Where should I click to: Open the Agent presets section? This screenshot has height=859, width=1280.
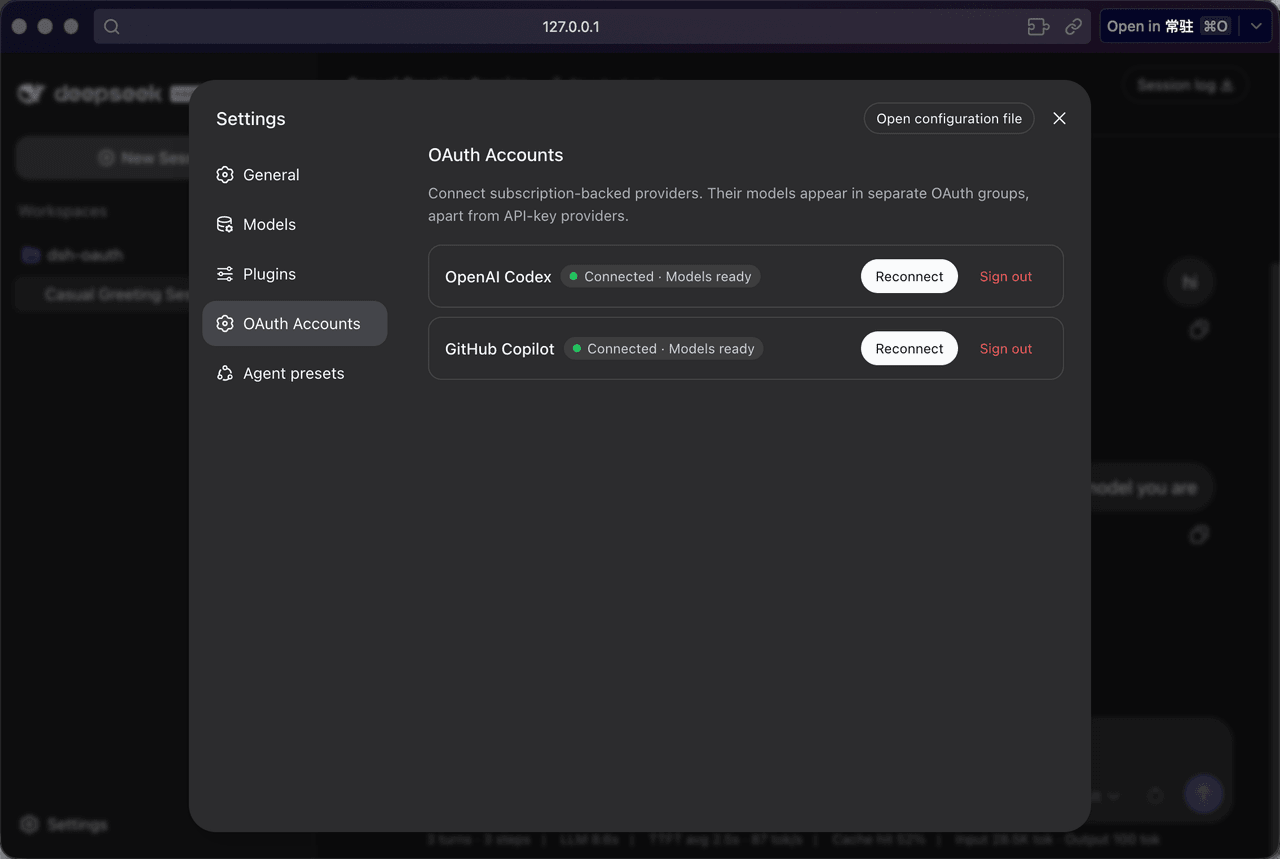pyautogui.click(x=294, y=374)
